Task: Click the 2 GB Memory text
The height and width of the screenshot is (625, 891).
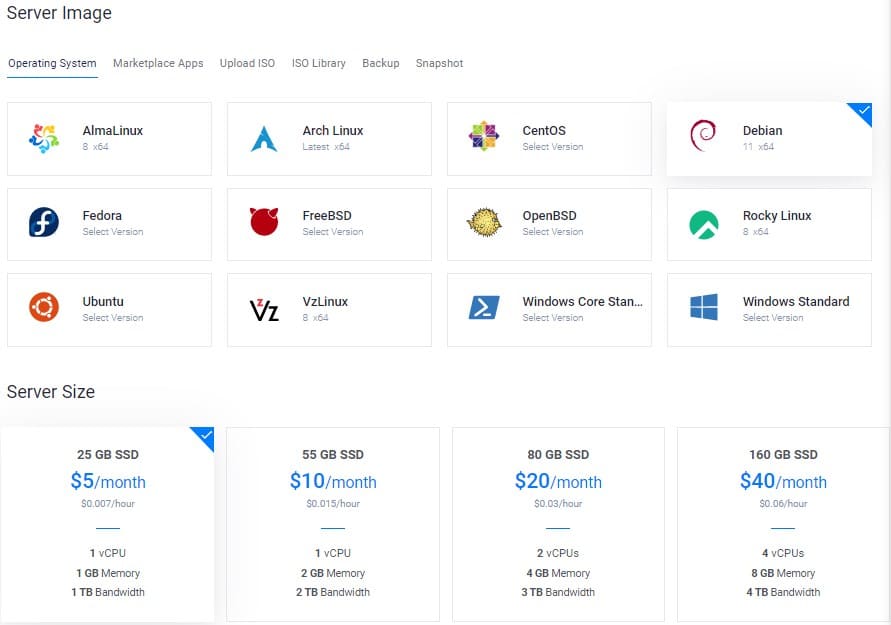Action: coord(333,573)
